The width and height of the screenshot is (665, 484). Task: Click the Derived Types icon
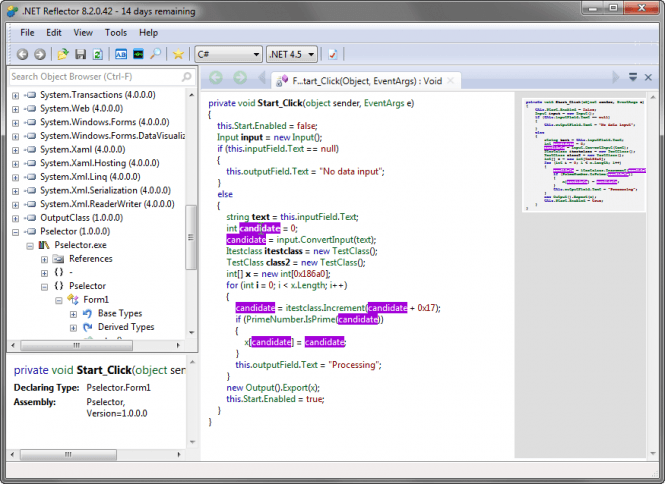pyautogui.click(x=88, y=327)
